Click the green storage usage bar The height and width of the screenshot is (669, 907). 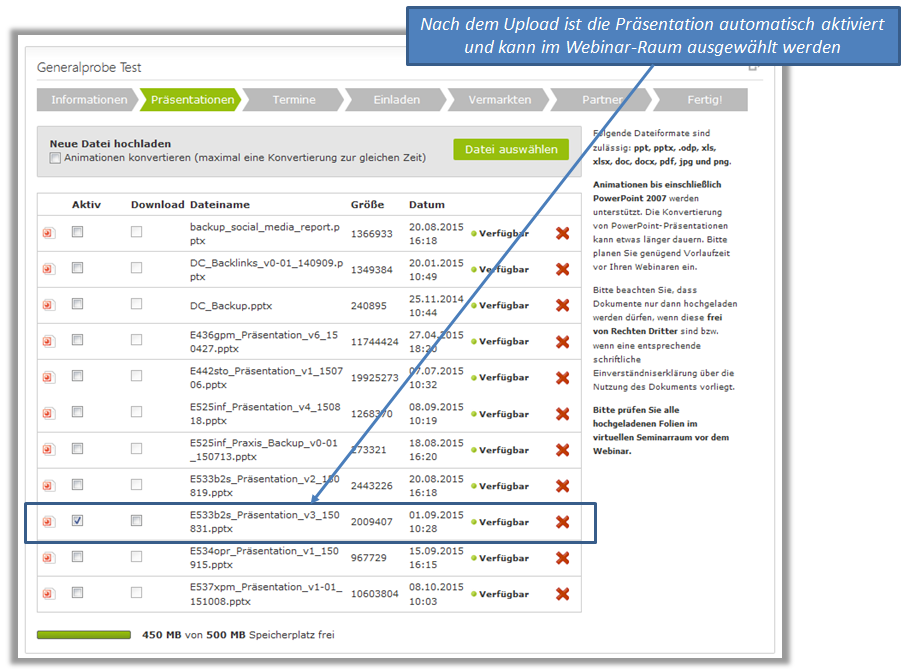click(84, 635)
